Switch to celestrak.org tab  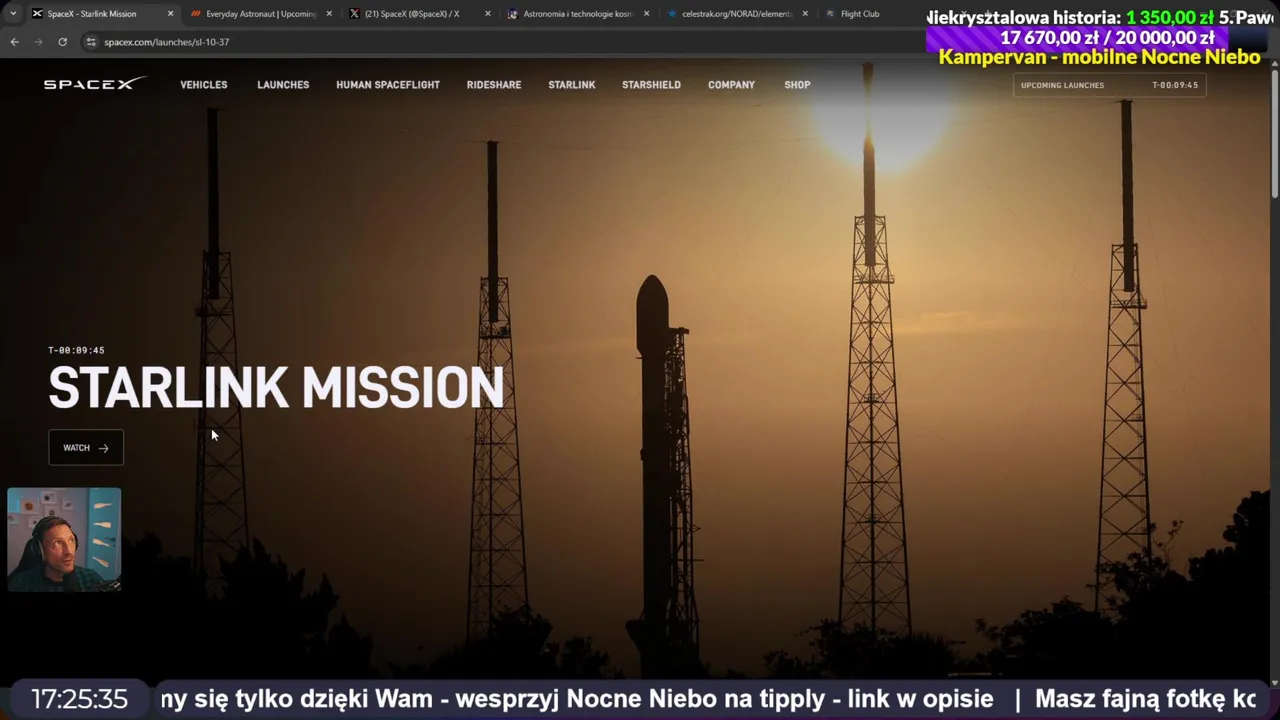737,14
